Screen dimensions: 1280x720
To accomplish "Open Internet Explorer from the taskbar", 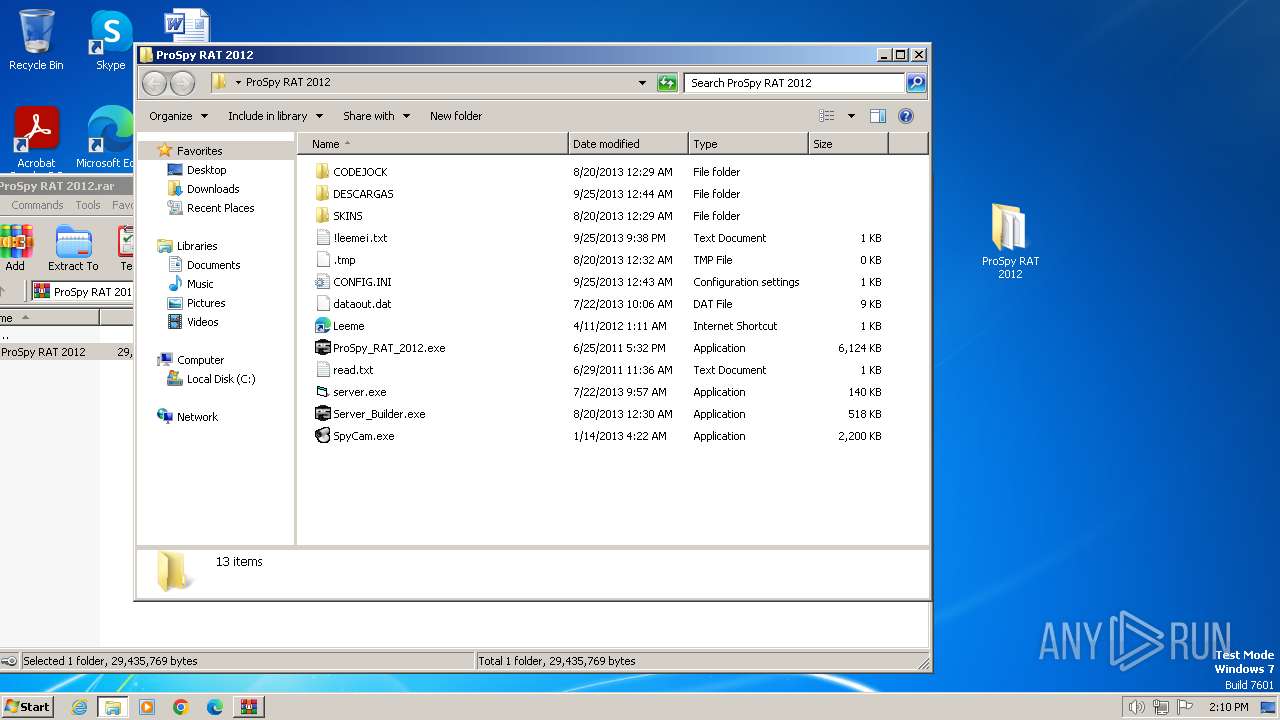I will [x=80, y=707].
